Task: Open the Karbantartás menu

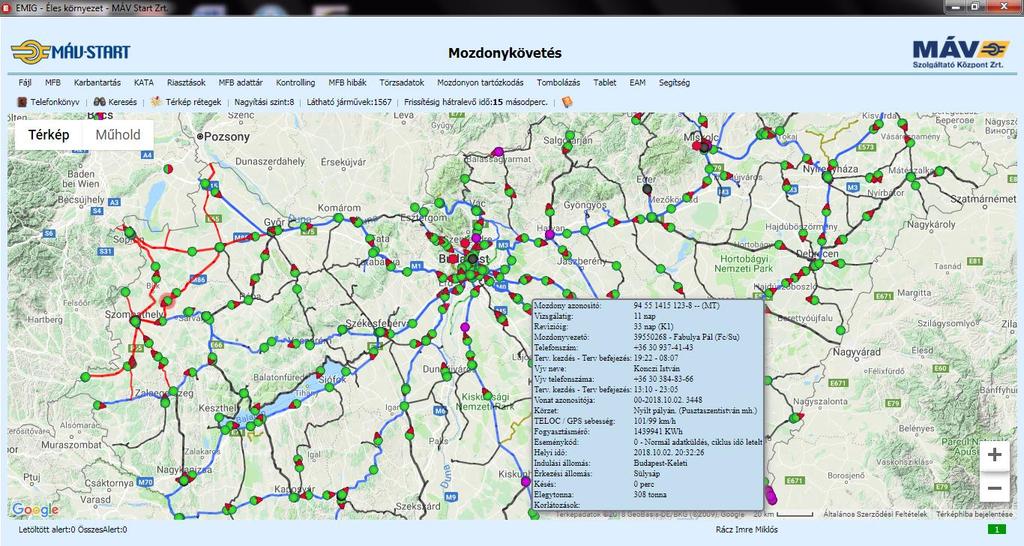Action: coord(97,83)
